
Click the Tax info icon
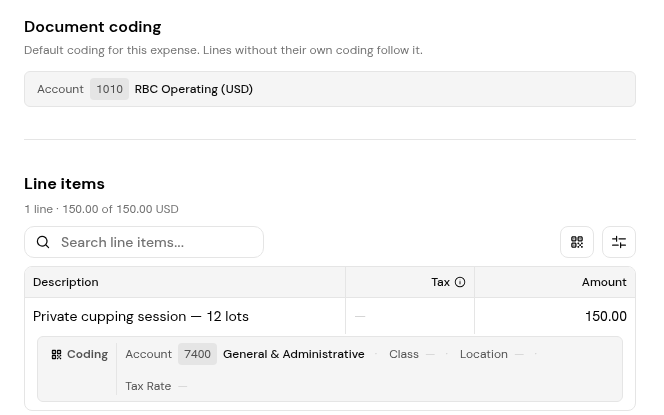coord(460,282)
